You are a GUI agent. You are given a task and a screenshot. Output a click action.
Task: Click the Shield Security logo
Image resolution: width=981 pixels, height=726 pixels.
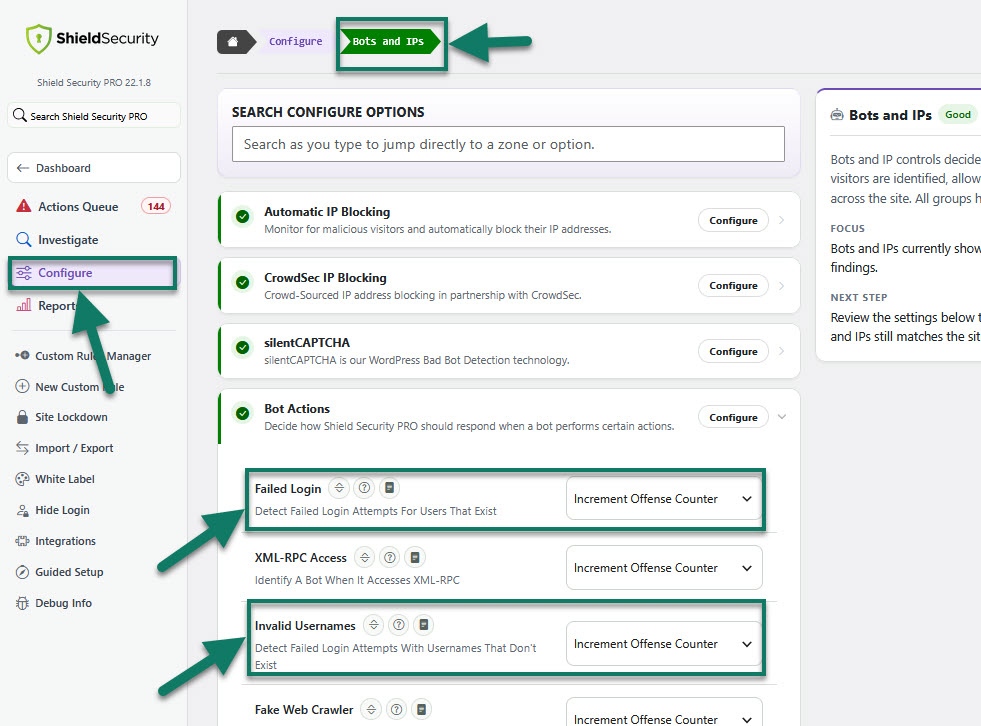pyautogui.click(x=92, y=39)
